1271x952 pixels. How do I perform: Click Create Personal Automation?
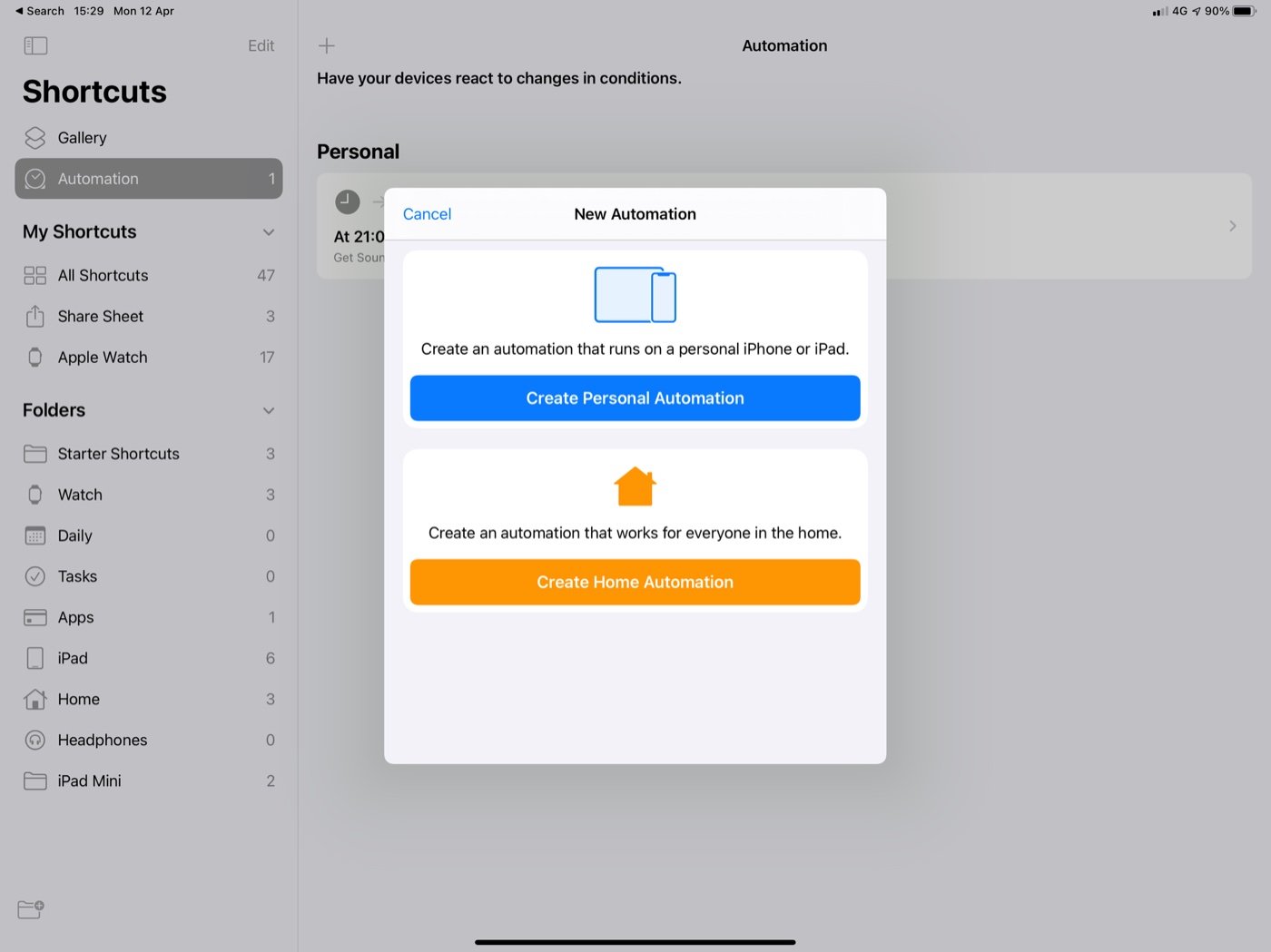coord(635,397)
